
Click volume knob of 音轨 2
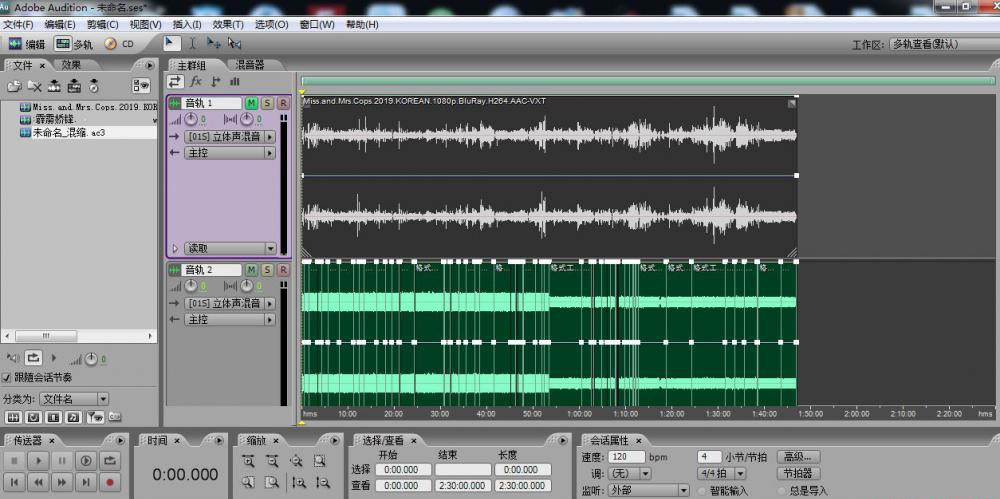[x=191, y=286]
